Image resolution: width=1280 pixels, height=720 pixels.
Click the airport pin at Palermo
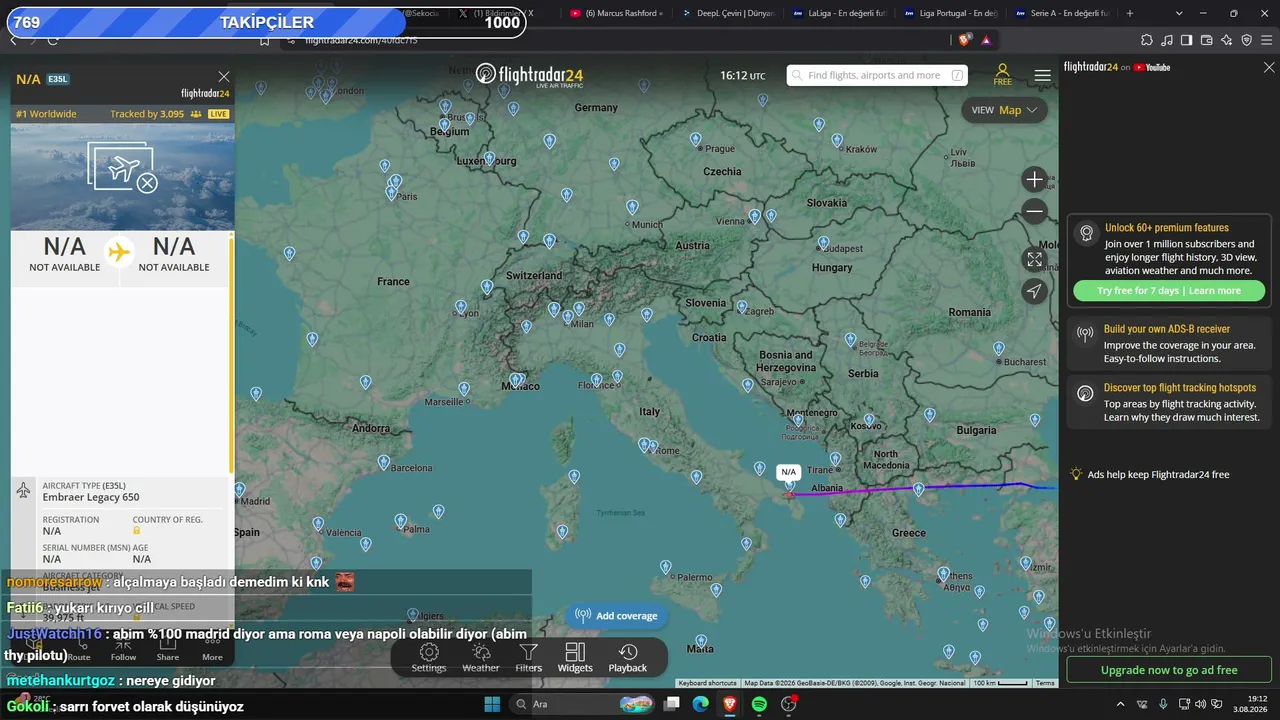click(666, 567)
